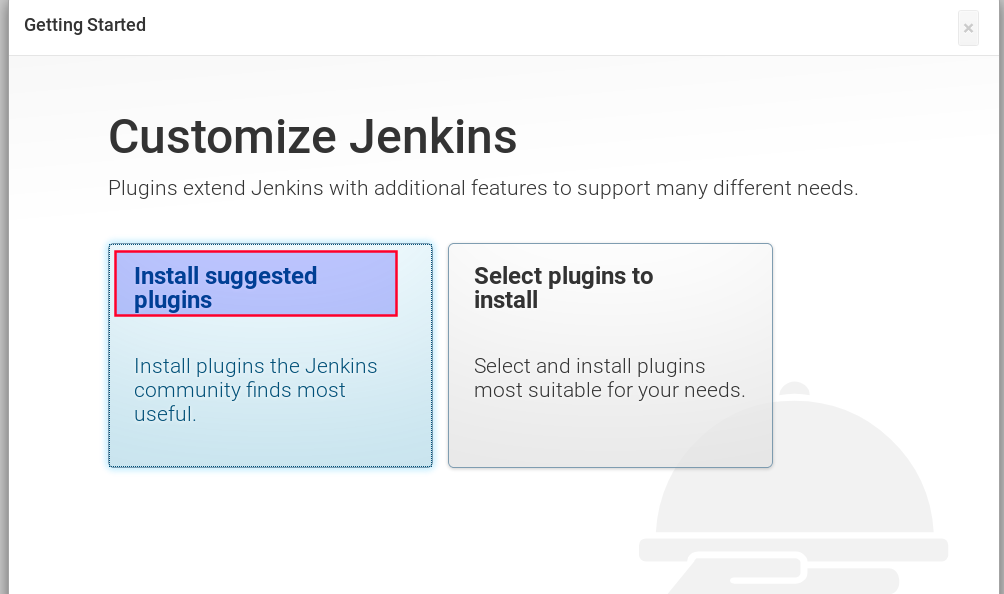Click the Getting Started title text

pos(85,25)
